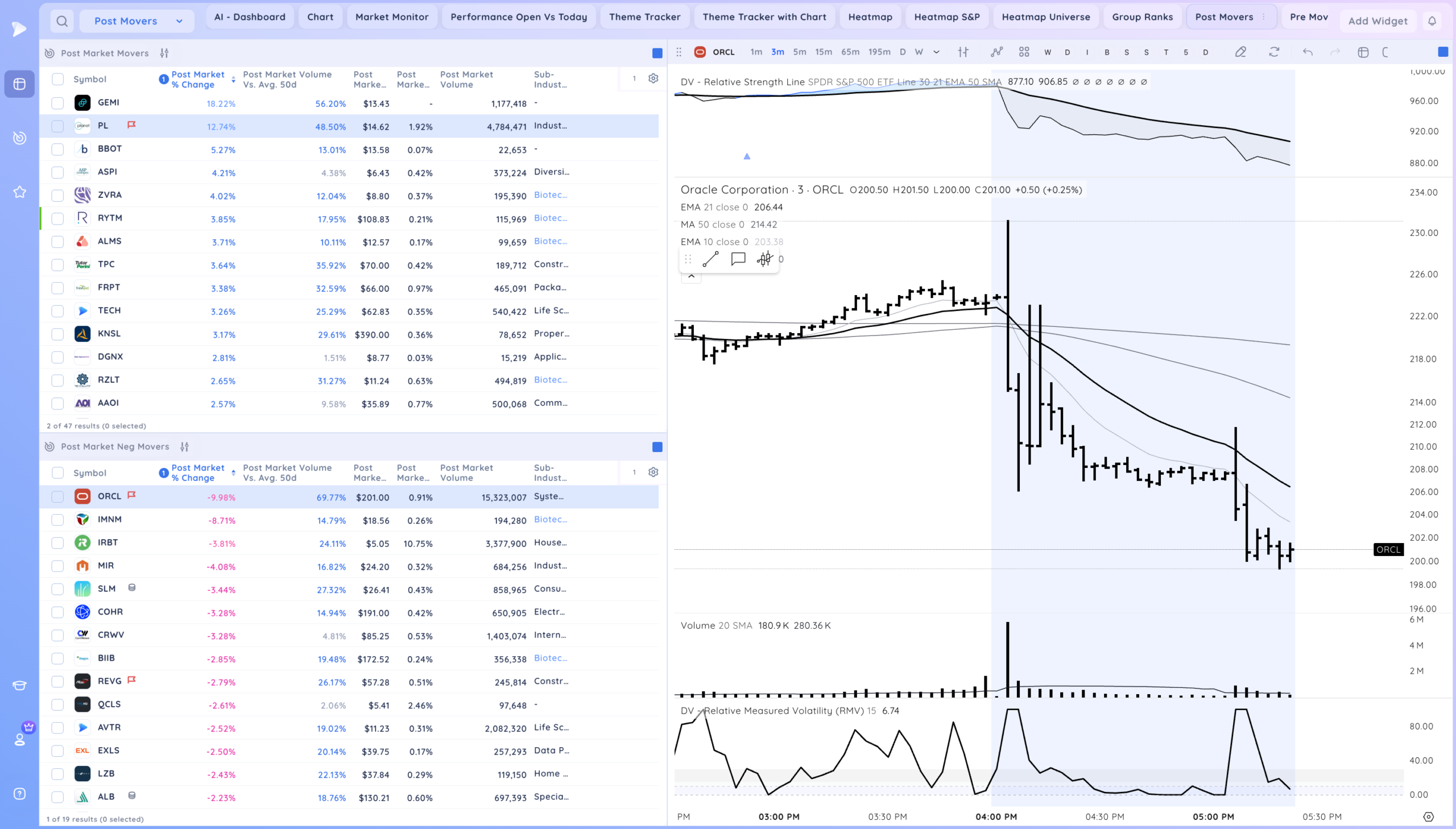Click the chart refresh icon
The width and height of the screenshot is (1456, 829).
pyautogui.click(x=1274, y=52)
